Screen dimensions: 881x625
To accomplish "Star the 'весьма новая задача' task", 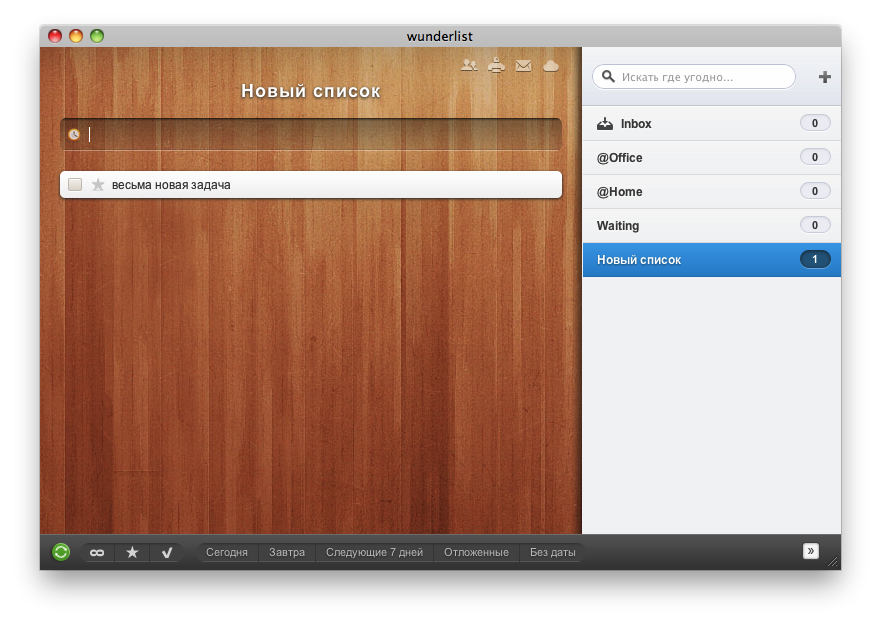I will click(x=98, y=184).
